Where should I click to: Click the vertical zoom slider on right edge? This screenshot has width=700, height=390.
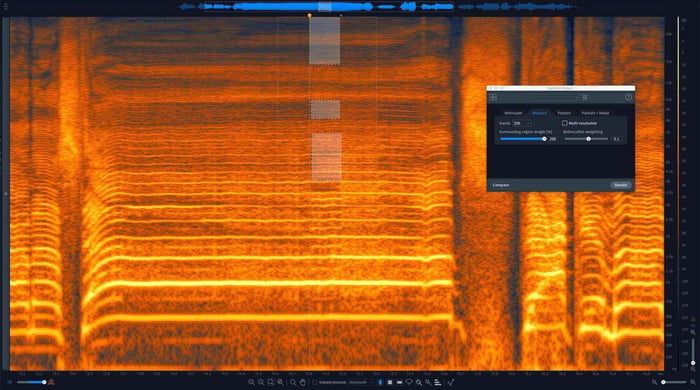pos(693,352)
